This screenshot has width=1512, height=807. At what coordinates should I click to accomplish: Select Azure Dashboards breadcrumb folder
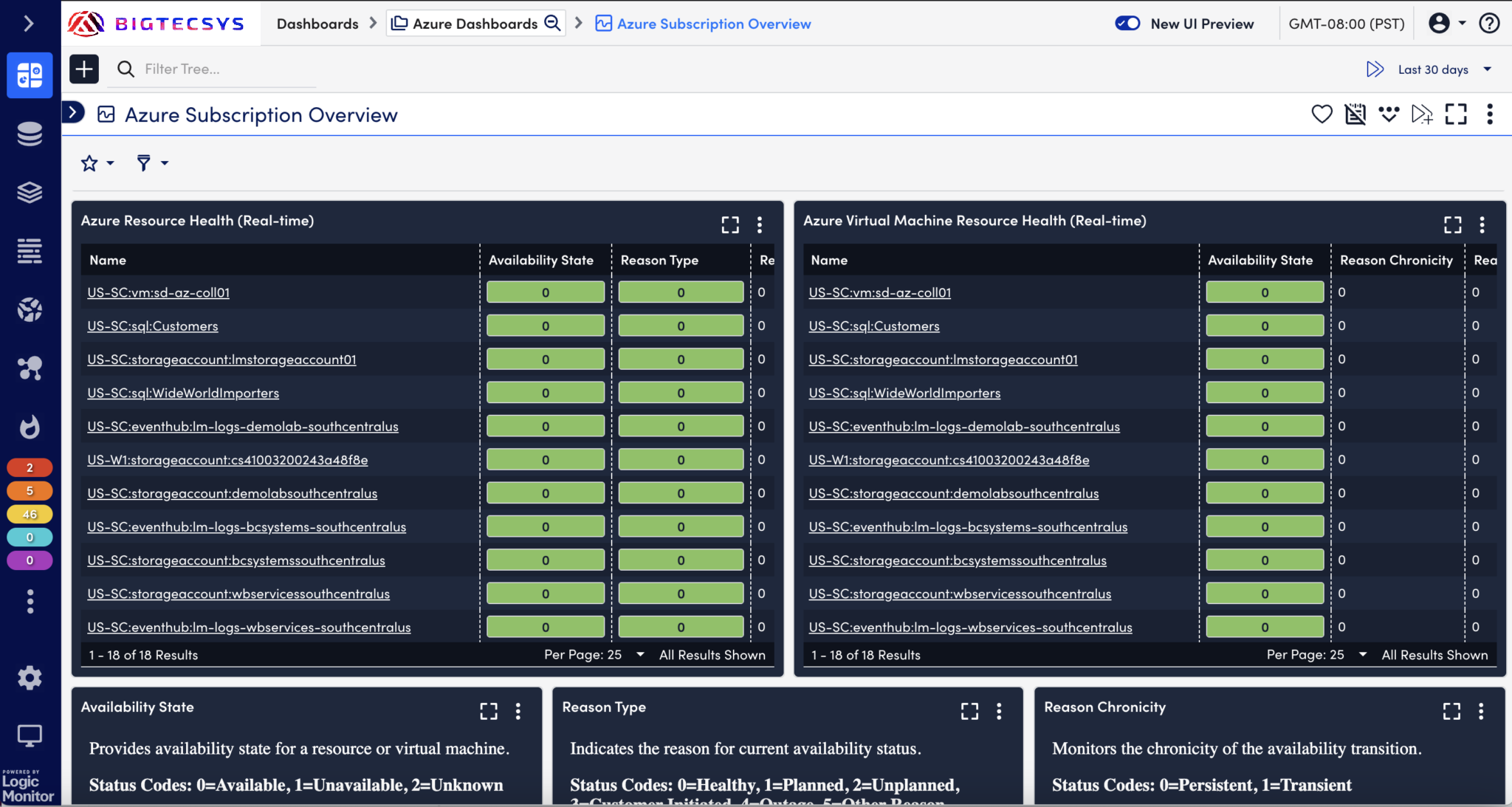click(x=475, y=24)
